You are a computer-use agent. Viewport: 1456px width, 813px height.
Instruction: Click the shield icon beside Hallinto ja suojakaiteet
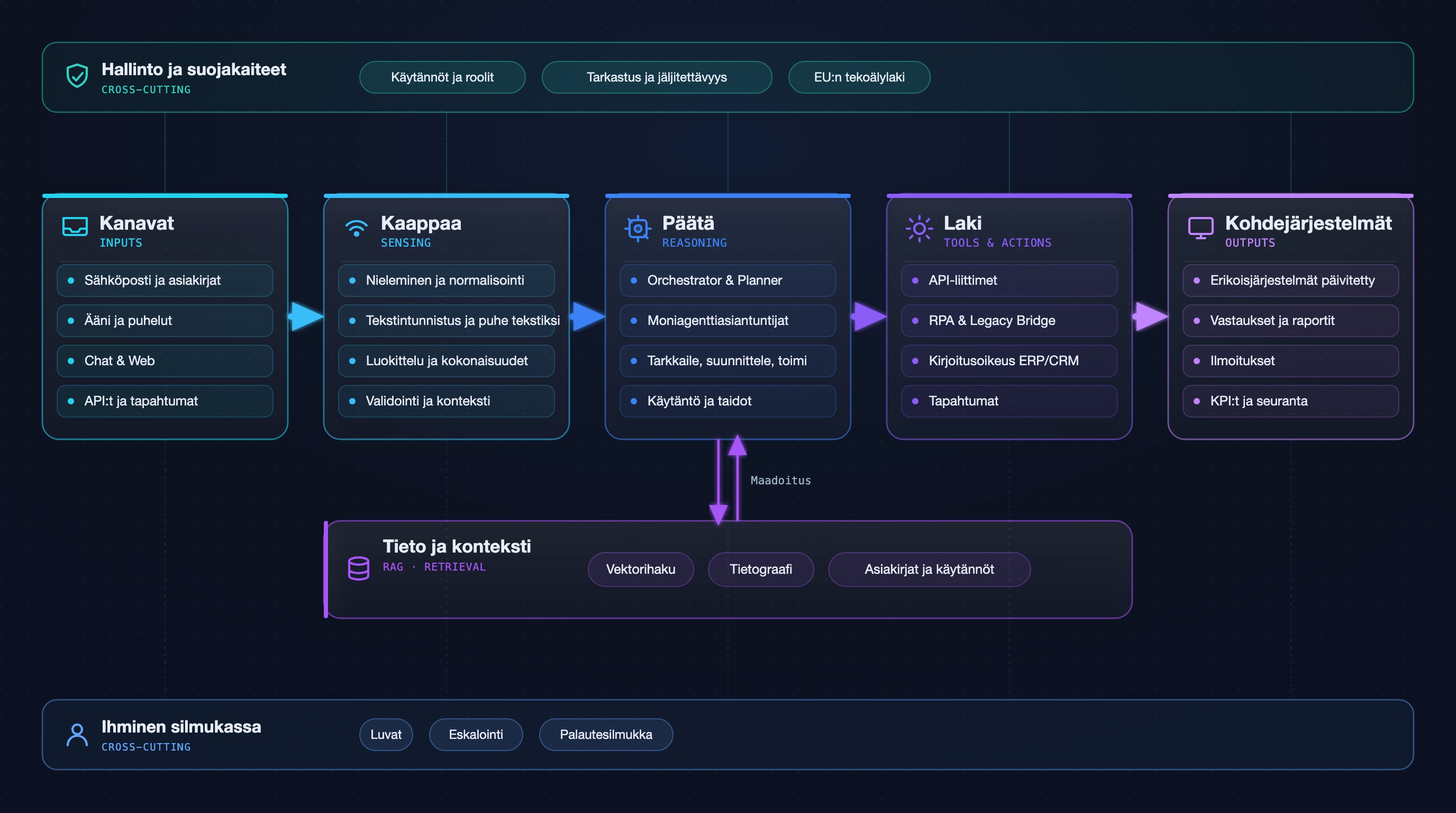(77, 76)
